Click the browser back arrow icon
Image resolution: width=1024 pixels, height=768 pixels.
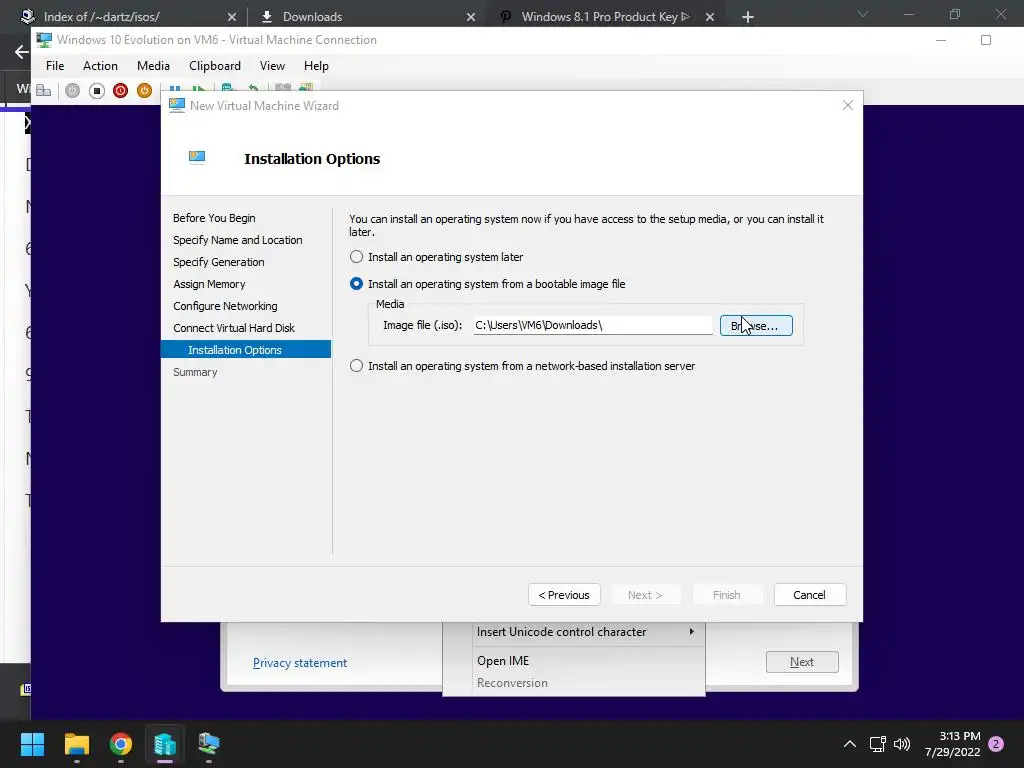(22, 52)
